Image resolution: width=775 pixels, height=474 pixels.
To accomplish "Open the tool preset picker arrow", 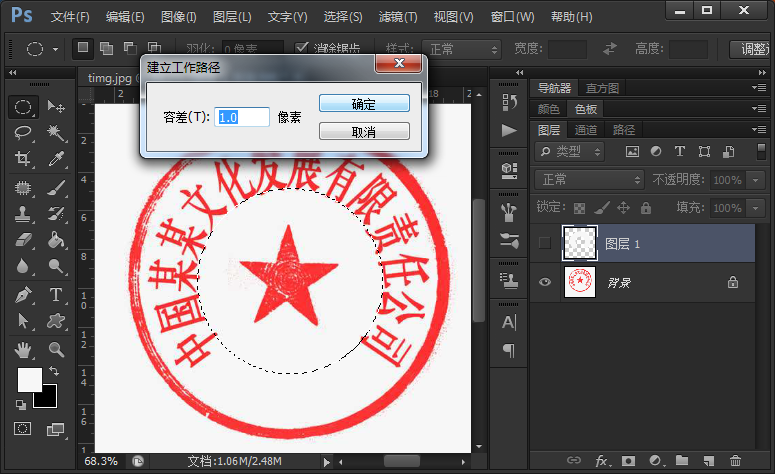I will pyautogui.click(x=55, y=49).
